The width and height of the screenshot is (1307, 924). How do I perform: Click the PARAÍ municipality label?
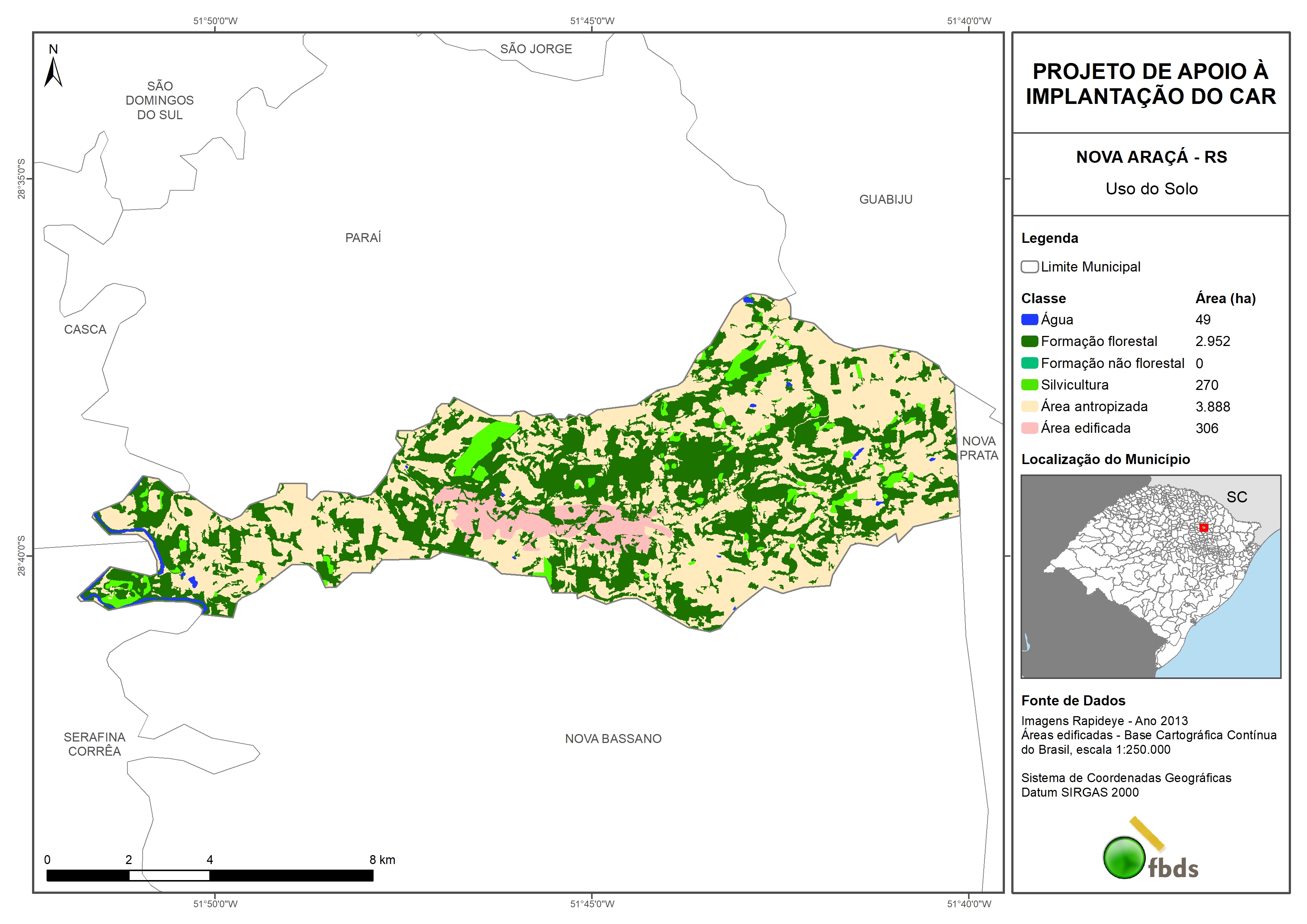pyautogui.click(x=363, y=238)
